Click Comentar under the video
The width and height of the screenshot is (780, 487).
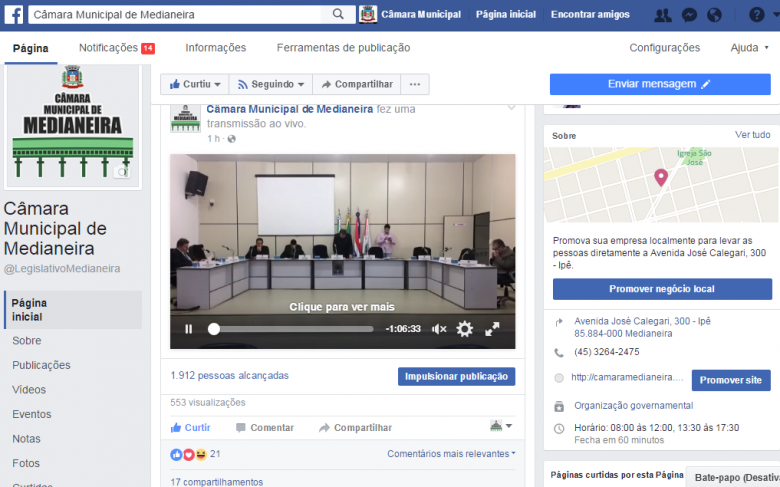point(265,427)
